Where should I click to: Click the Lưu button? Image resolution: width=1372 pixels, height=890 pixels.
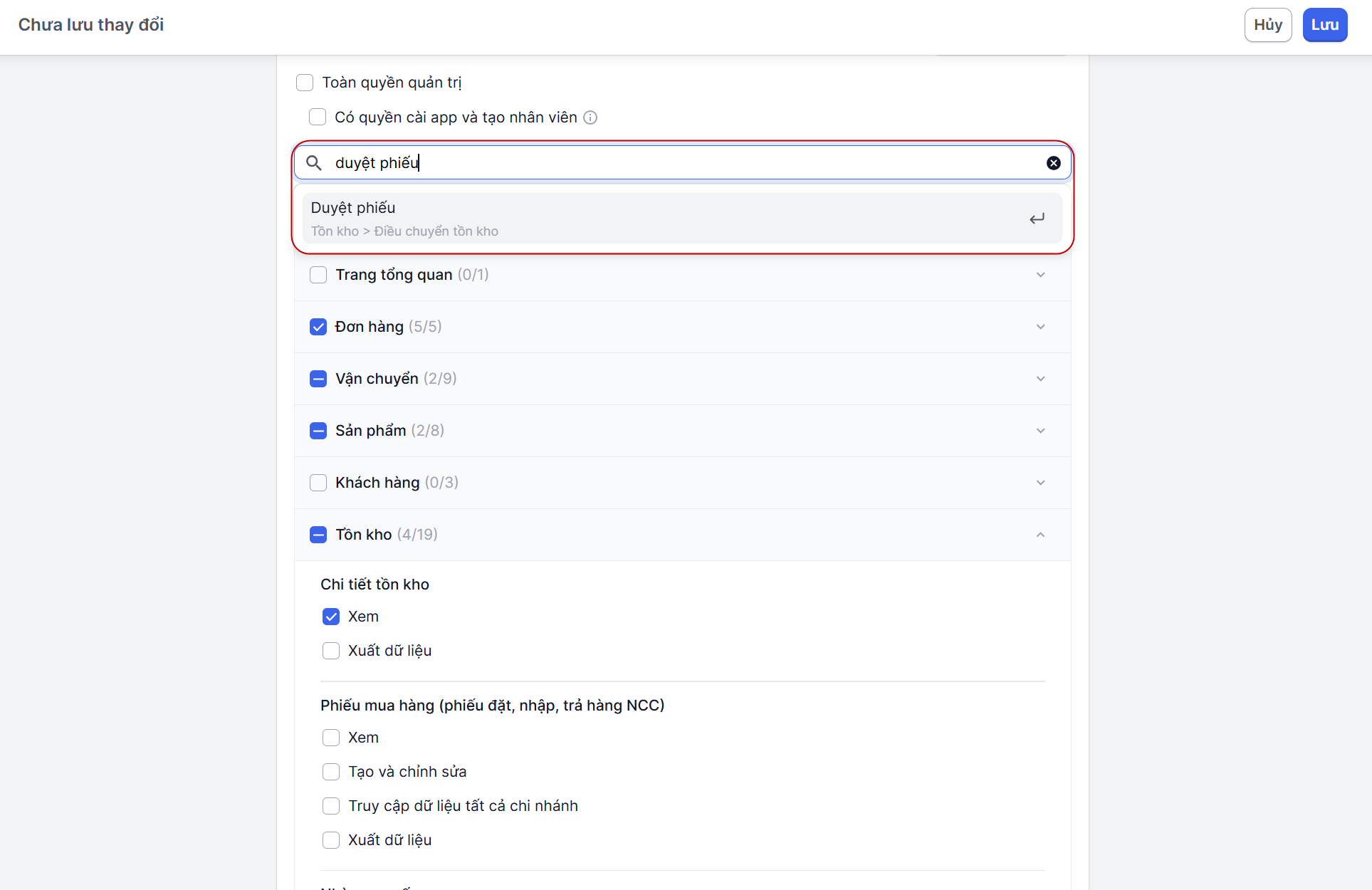[x=1324, y=25]
